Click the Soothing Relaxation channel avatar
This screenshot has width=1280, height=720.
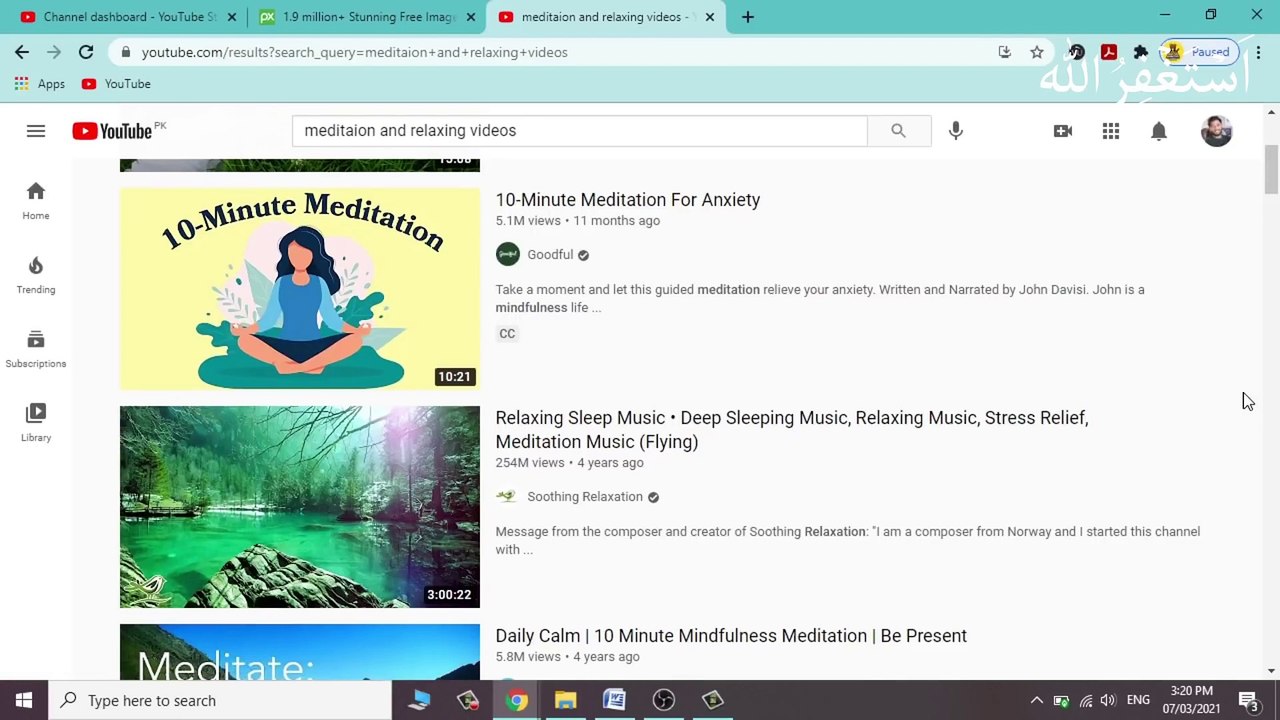[x=508, y=496]
